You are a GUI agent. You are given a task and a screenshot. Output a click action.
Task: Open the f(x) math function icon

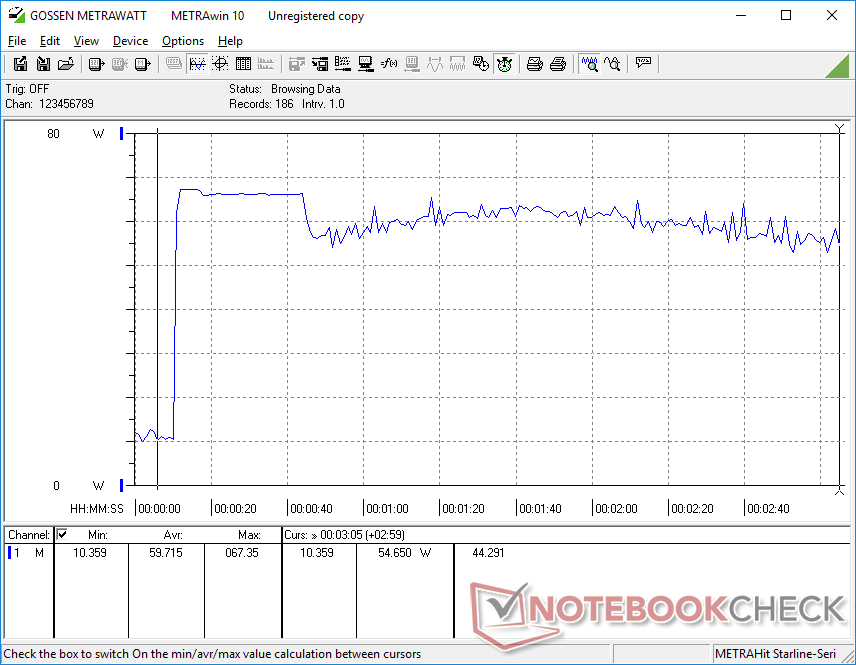[389, 64]
